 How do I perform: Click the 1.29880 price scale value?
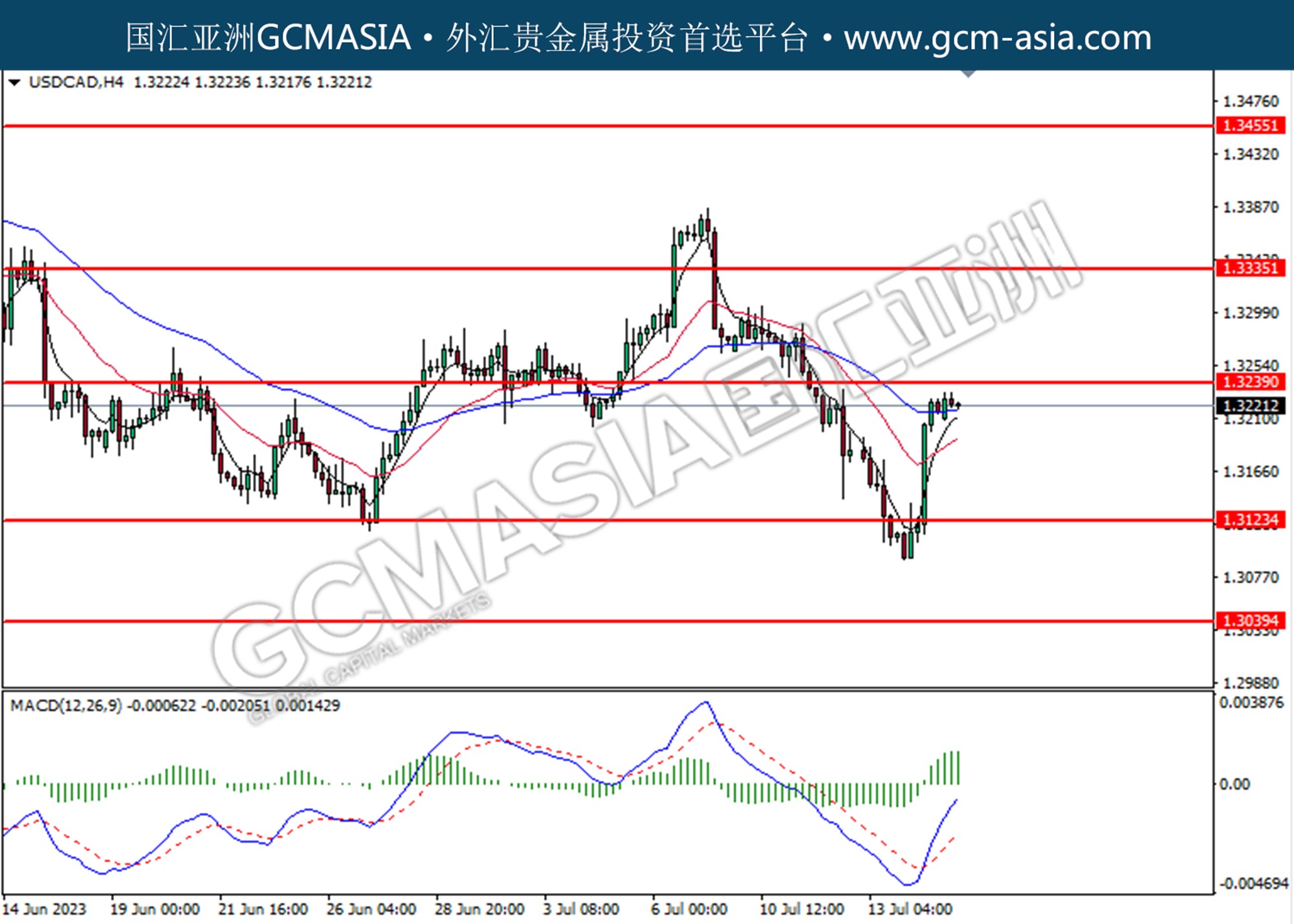[x=1250, y=683]
